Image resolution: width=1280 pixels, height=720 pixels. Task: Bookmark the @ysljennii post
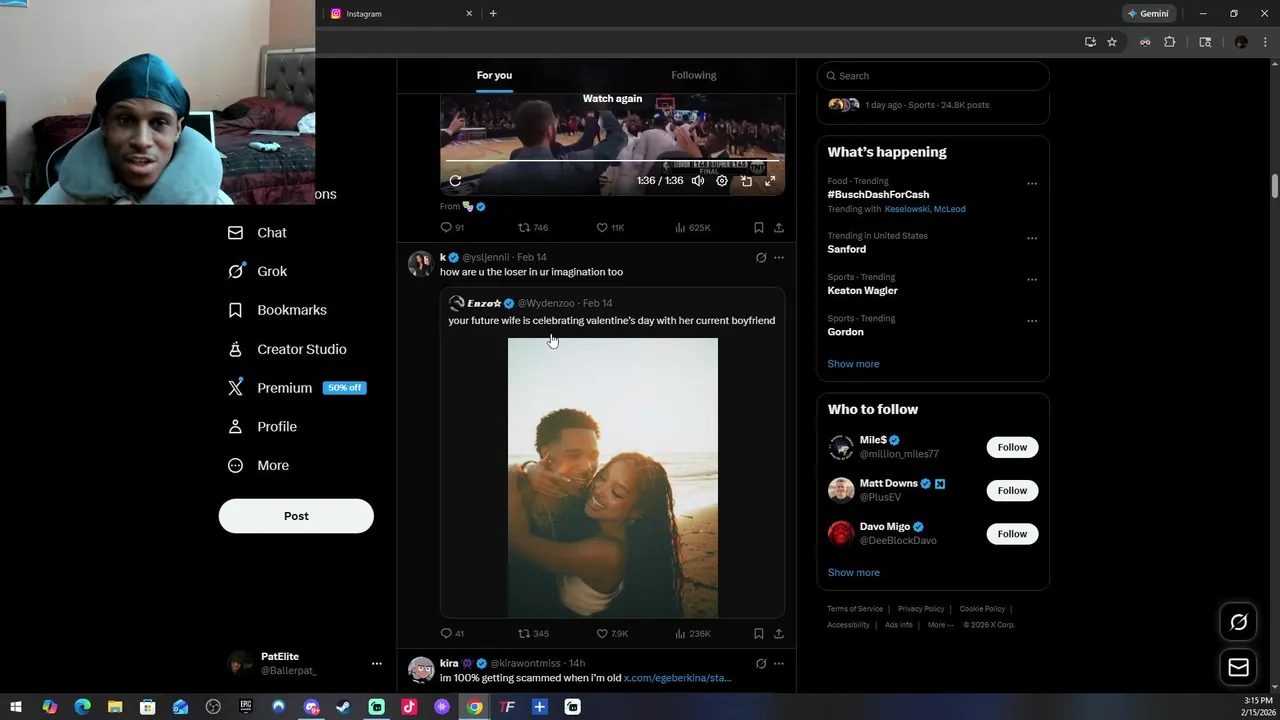coord(759,633)
